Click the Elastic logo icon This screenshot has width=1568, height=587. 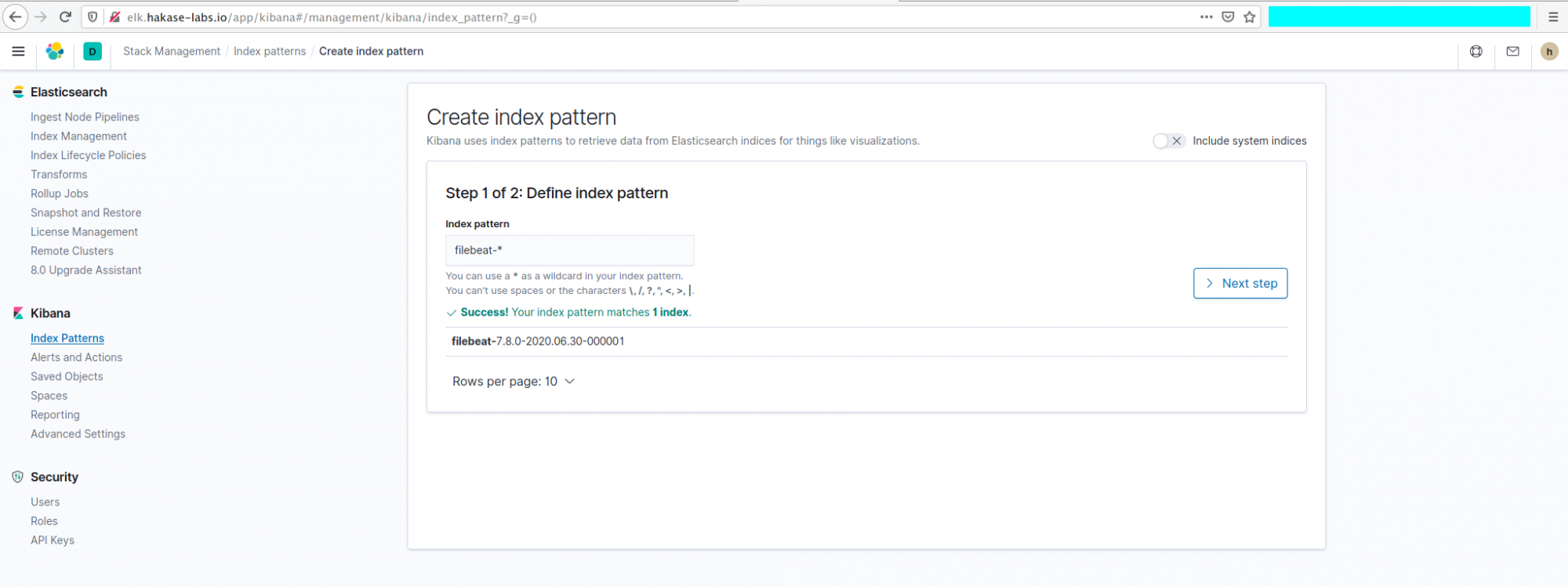tap(55, 52)
